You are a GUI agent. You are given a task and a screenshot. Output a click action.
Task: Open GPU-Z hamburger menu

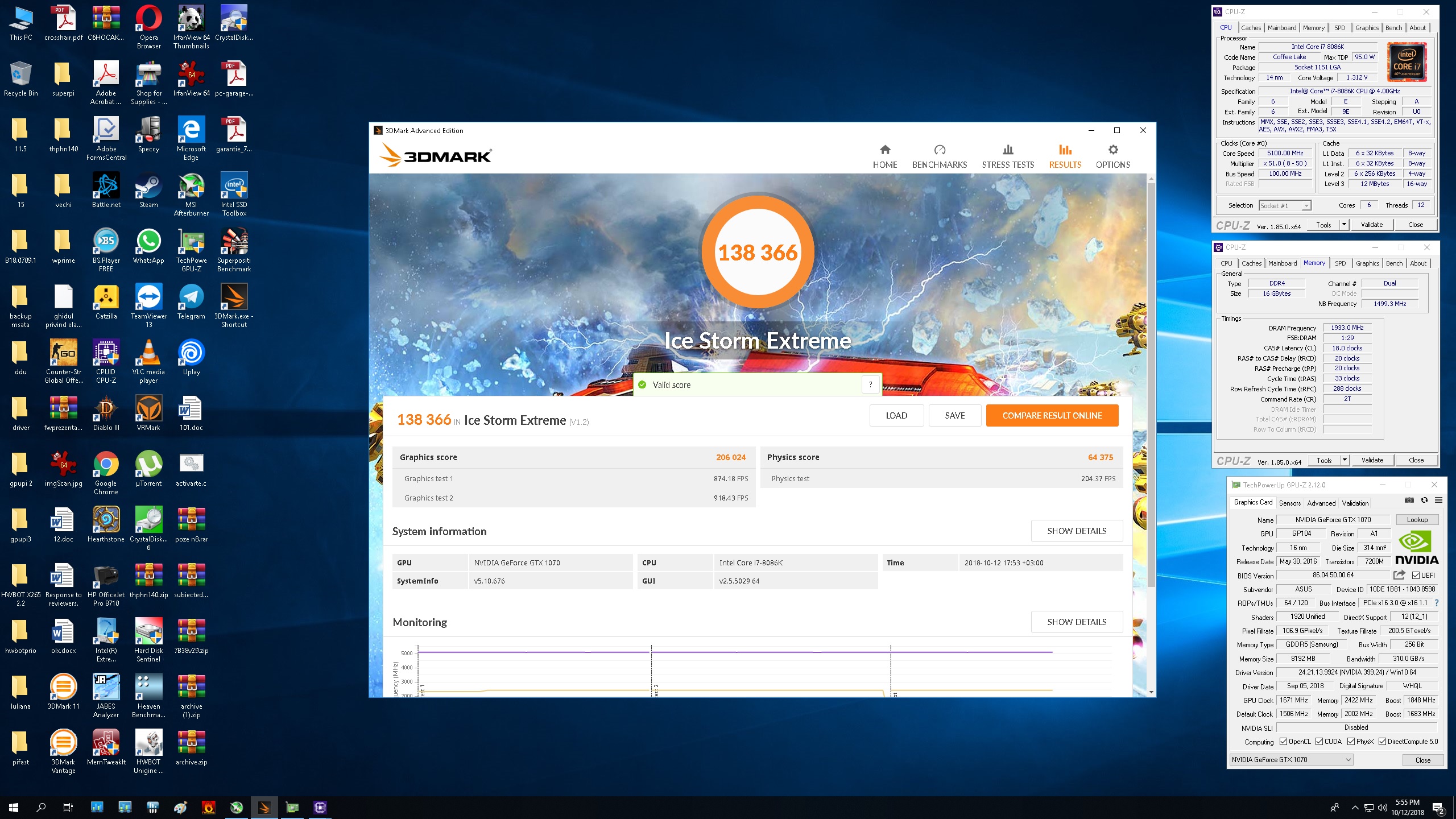tap(1438, 500)
